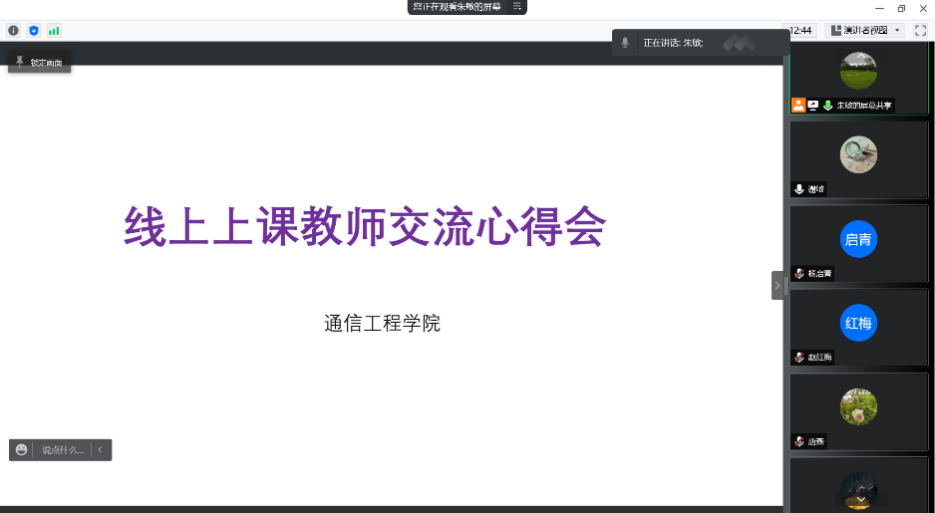This screenshot has width=935, height=513.
Task: Click the green microphone icon on first thumbnail
Action: point(828,105)
